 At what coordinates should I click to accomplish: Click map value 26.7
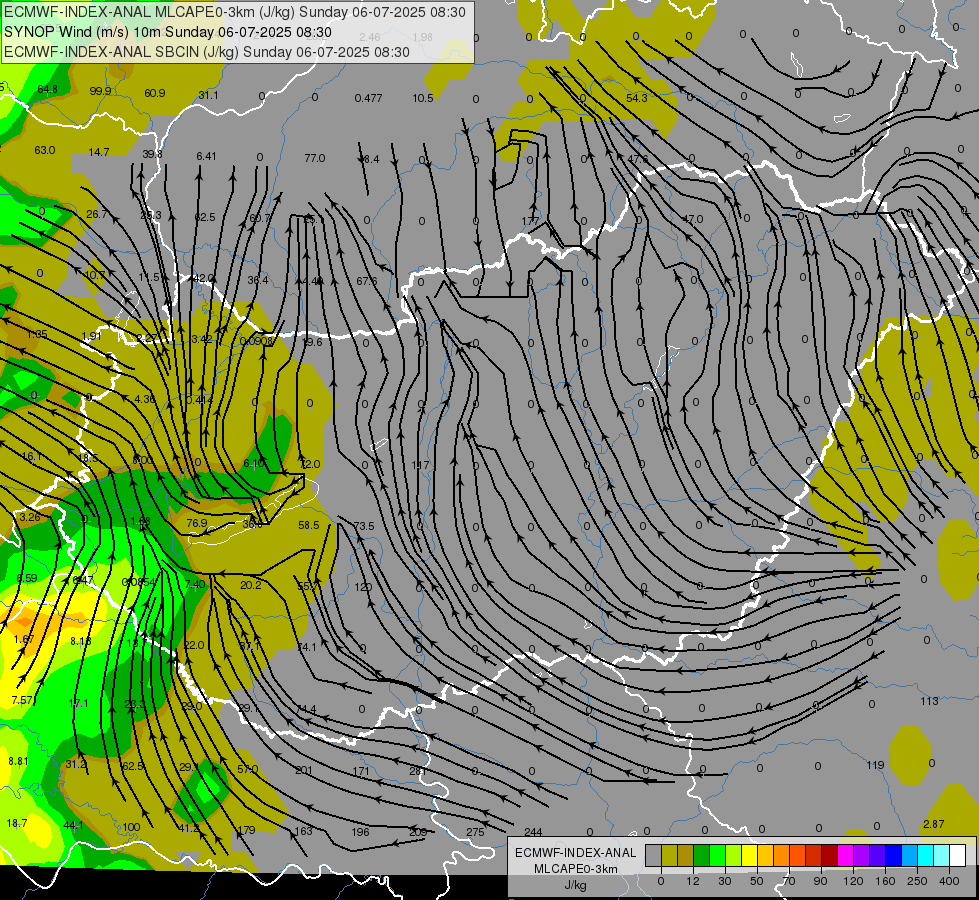coord(96,214)
